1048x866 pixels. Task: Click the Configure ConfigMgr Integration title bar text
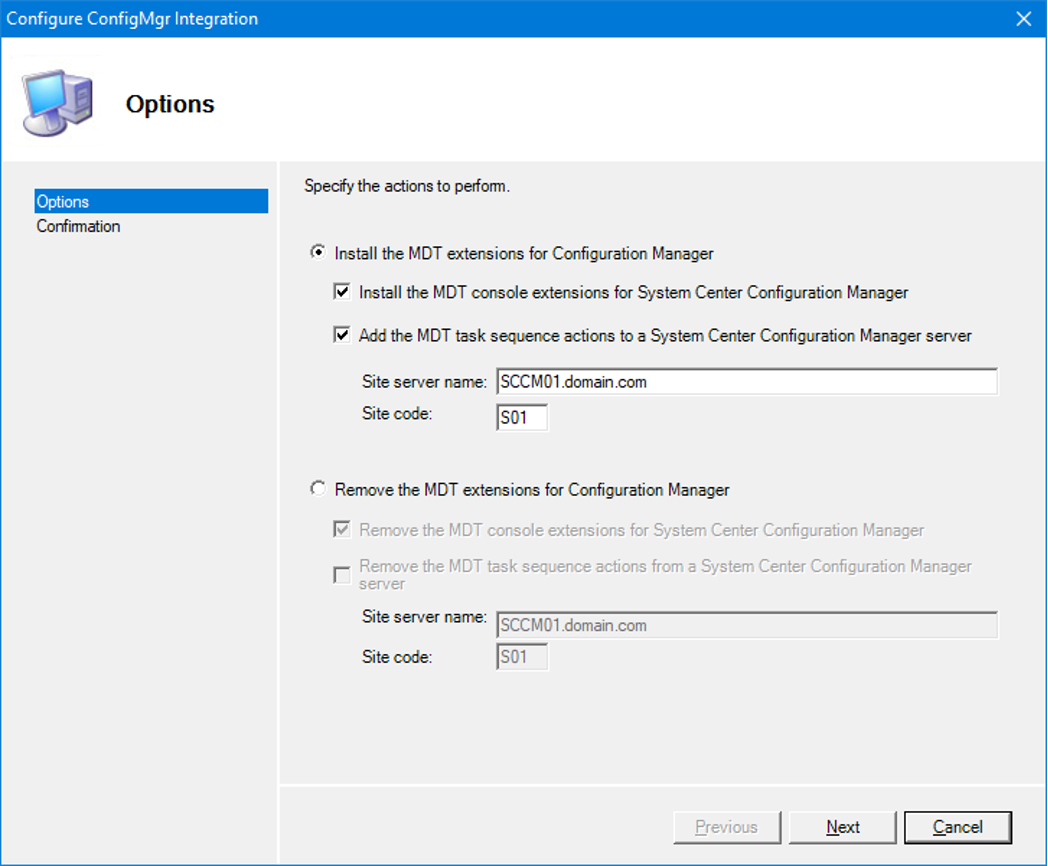pos(132,19)
